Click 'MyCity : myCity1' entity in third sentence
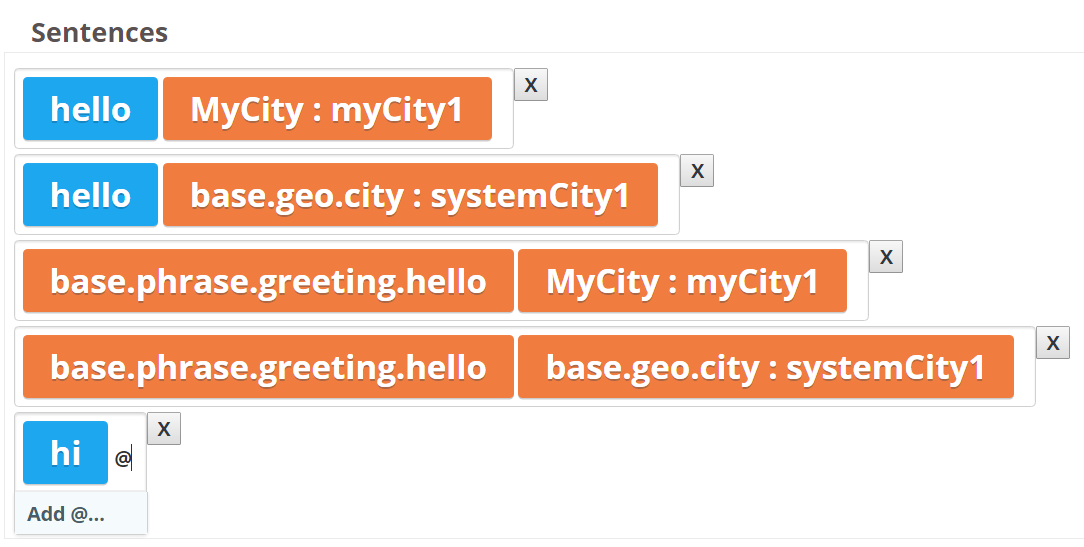 tap(682, 280)
